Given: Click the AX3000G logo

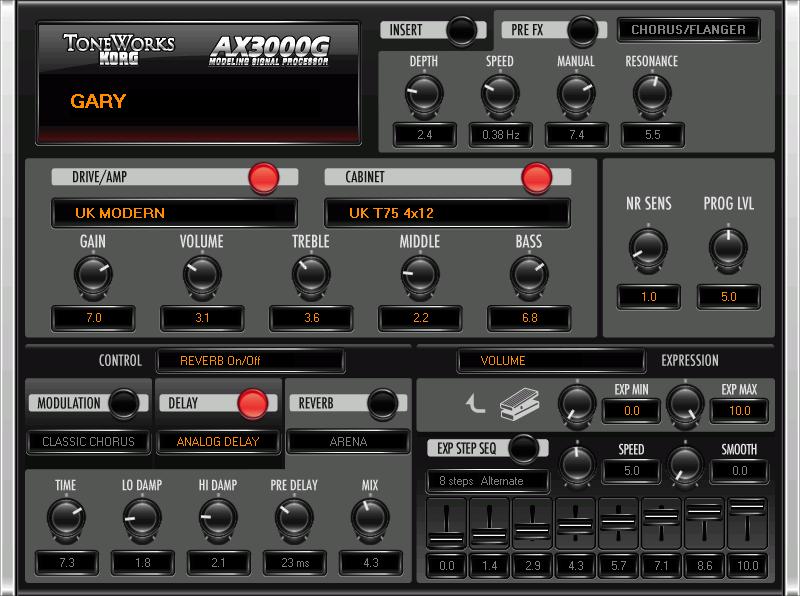Looking at the screenshot, I should coord(269,51).
